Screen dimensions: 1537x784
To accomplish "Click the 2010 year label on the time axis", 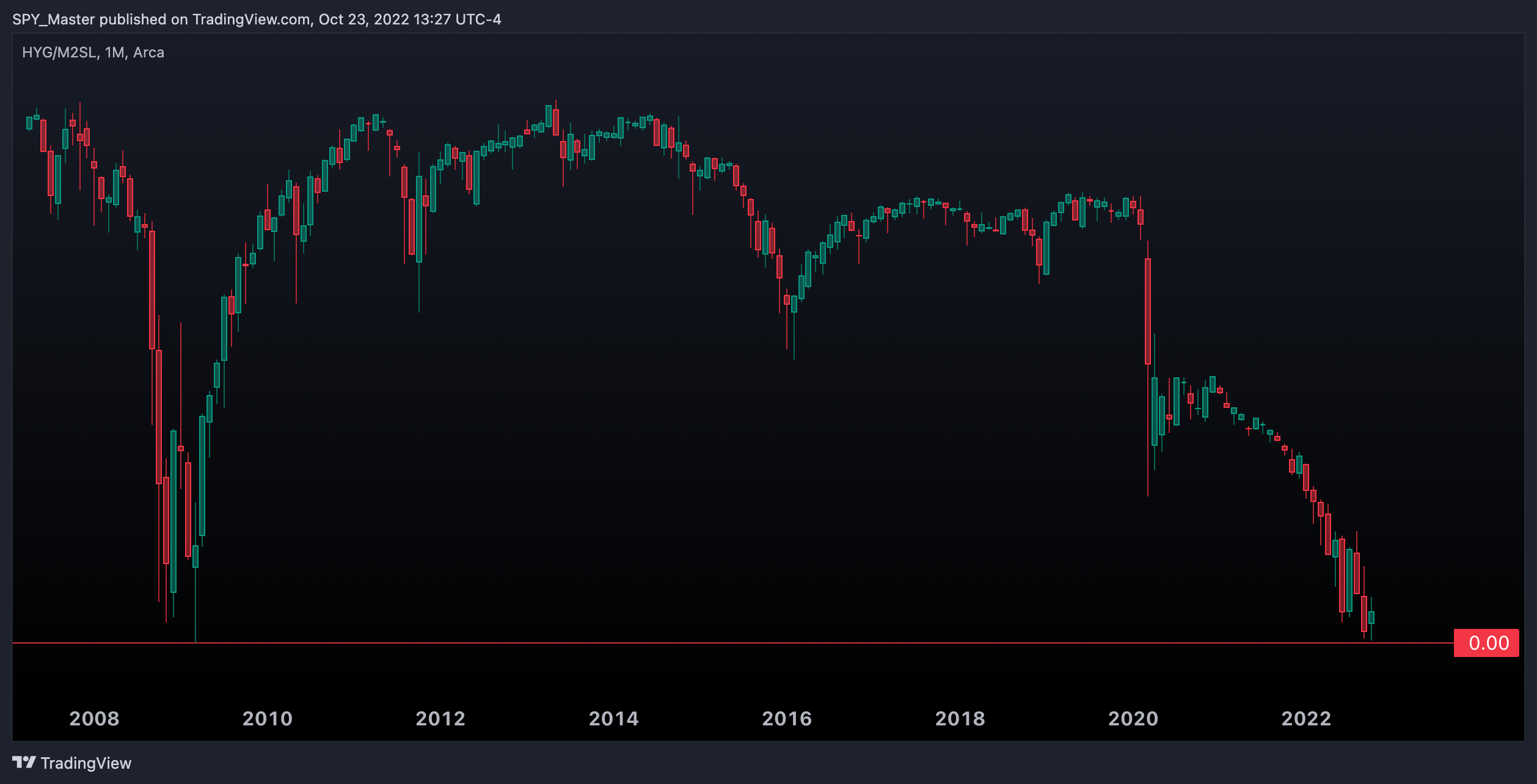I will (268, 719).
